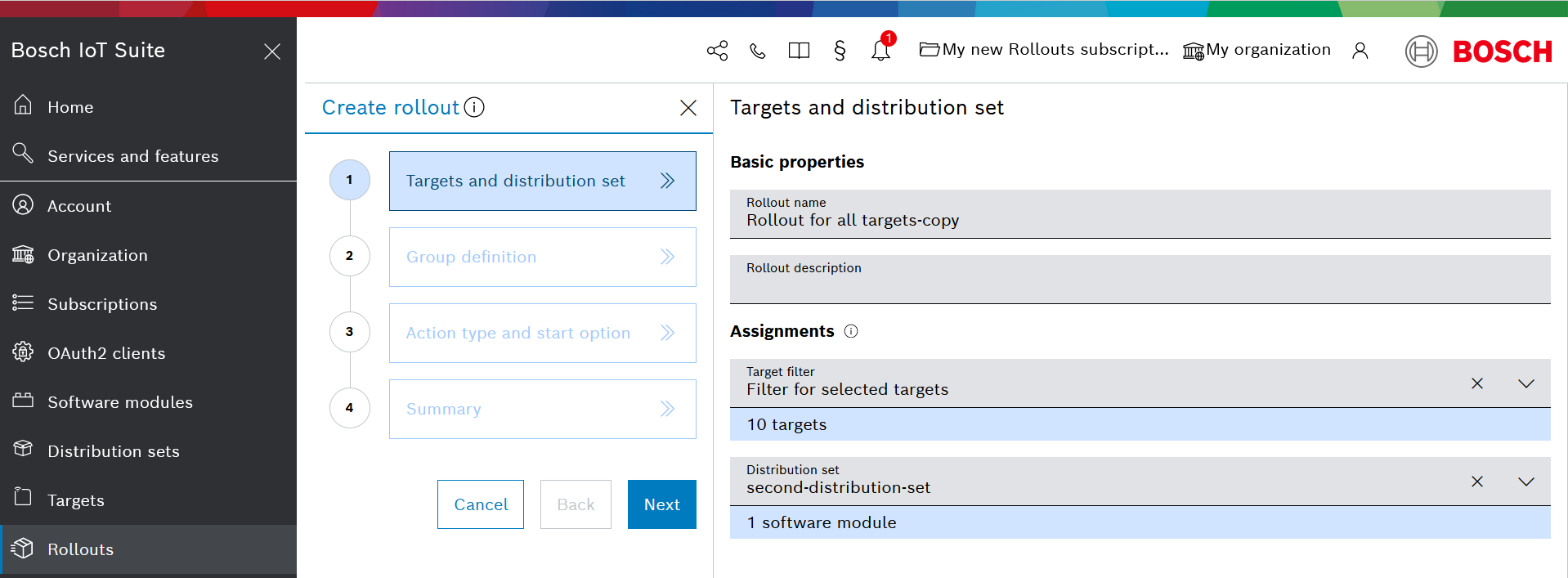
Task: Collapse the Bosch IoT Suite sidebar
Action: click(x=272, y=52)
